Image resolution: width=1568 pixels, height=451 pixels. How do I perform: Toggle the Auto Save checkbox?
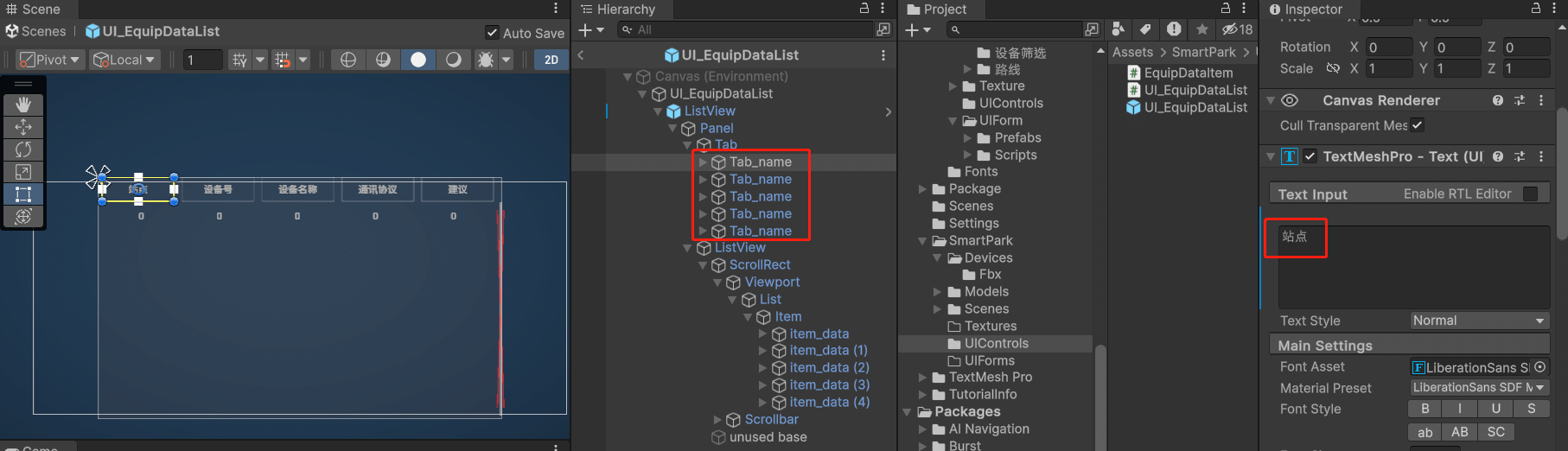[492, 33]
